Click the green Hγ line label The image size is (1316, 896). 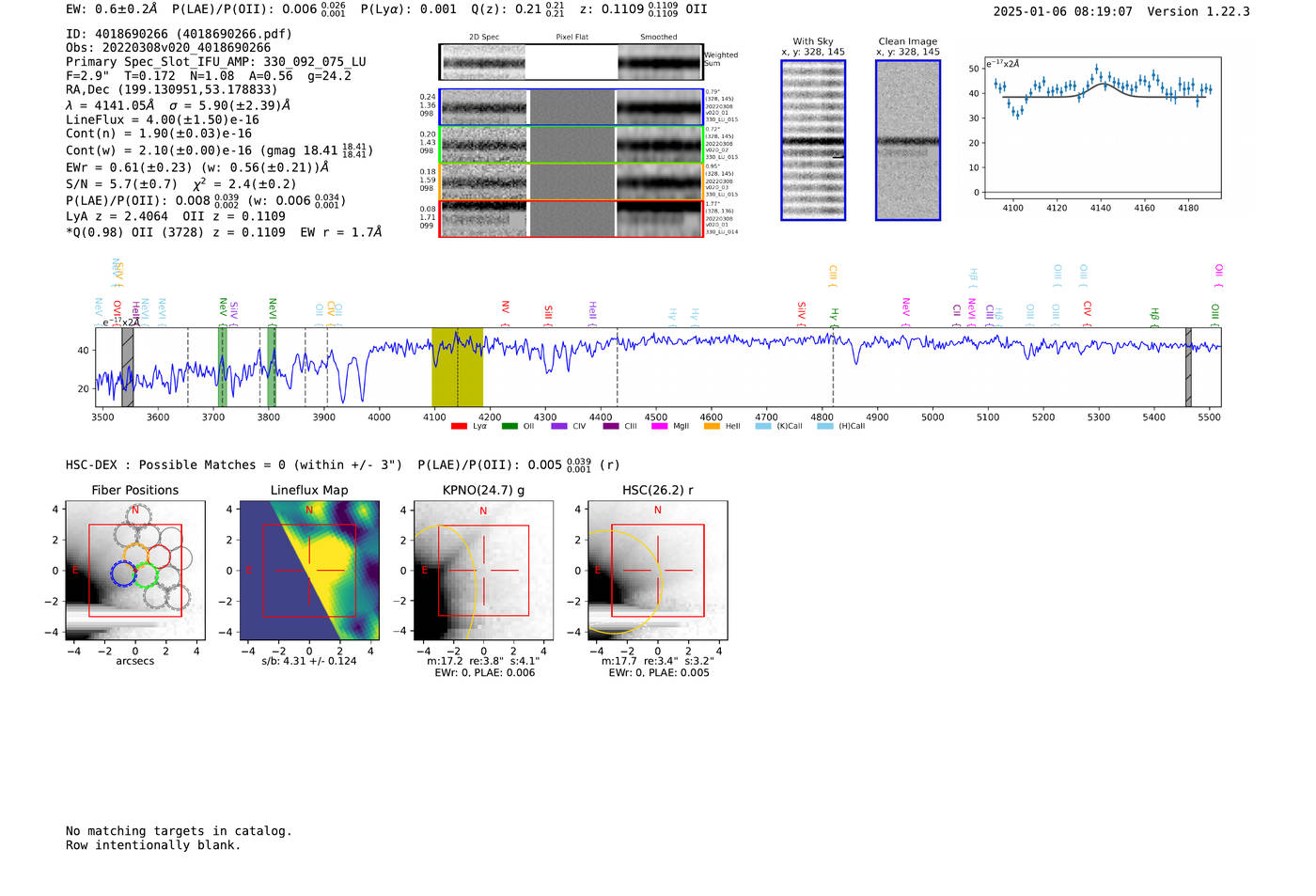pos(834,316)
